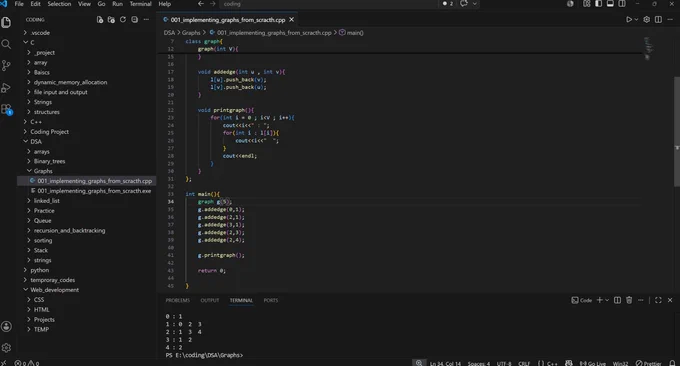Viewport: 680px width, 366px height.
Task: Maximize the terminal panel size
Action: 658,300
